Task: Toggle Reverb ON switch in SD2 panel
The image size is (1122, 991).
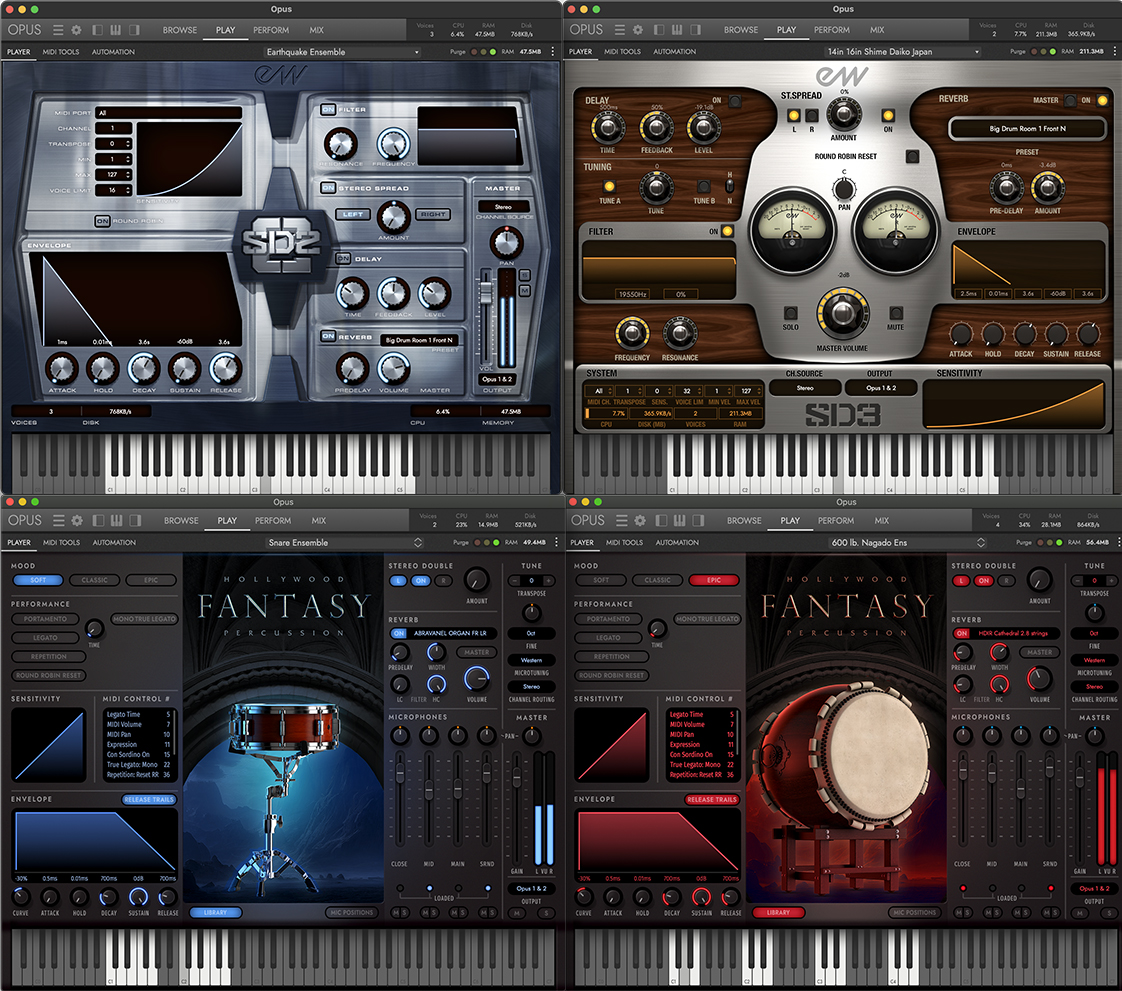Action: coord(328,336)
